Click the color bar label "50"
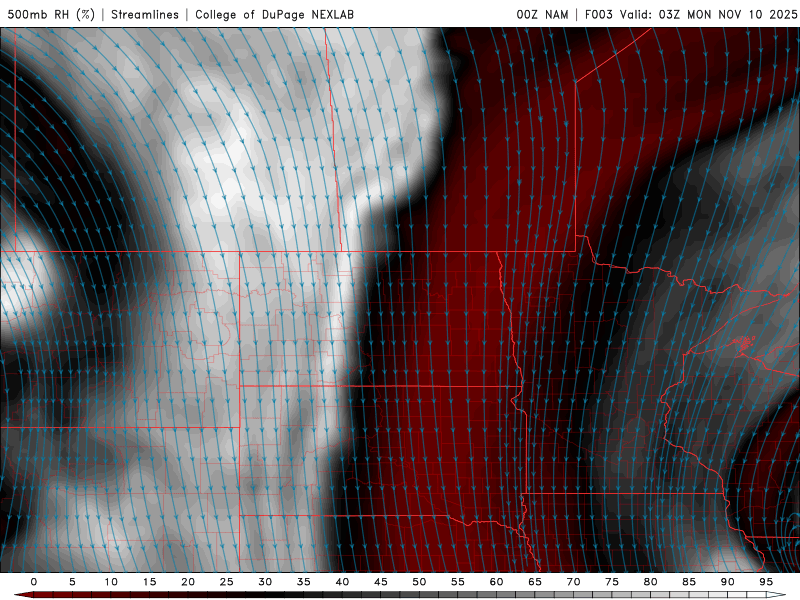This screenshot has width=800, height=600. point(419,582)
